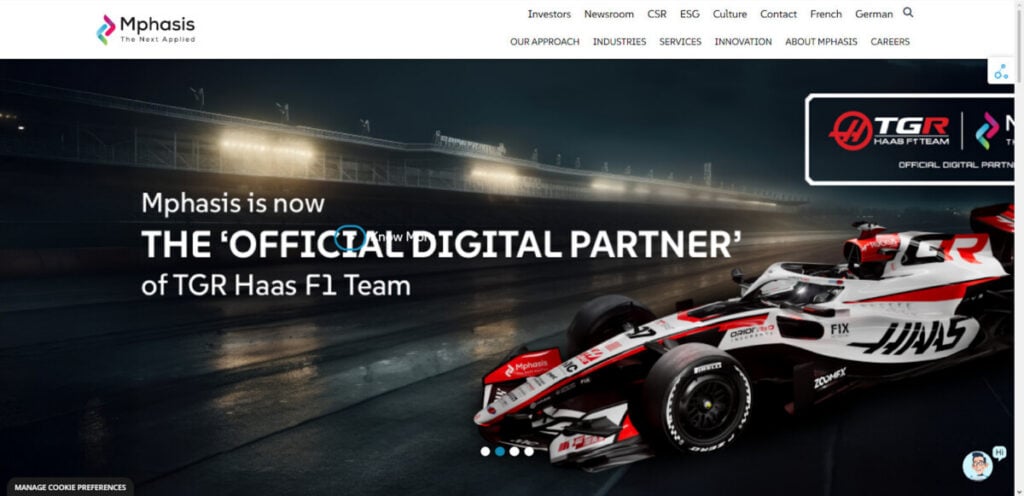This screenshot has height=496, width=1024.
Task: Click the share widget icon at right edge
Action: tap(1000, 71)
